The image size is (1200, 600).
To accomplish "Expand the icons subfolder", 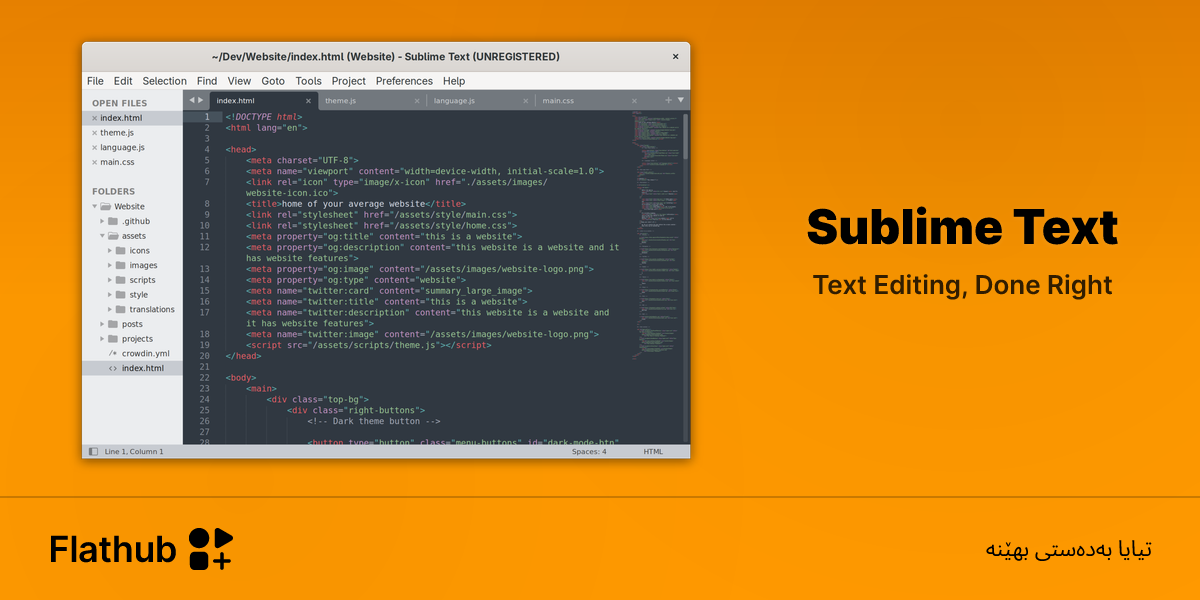I will (x=109, y=251).
